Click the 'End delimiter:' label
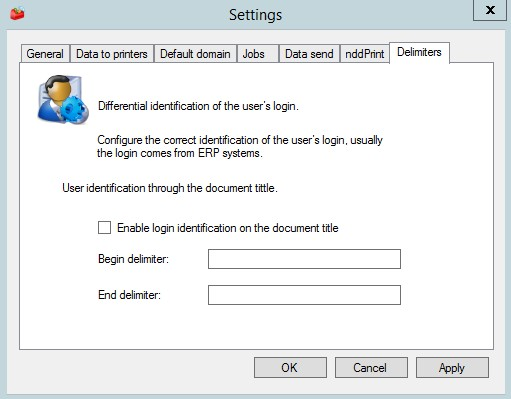 click(129, 295)
